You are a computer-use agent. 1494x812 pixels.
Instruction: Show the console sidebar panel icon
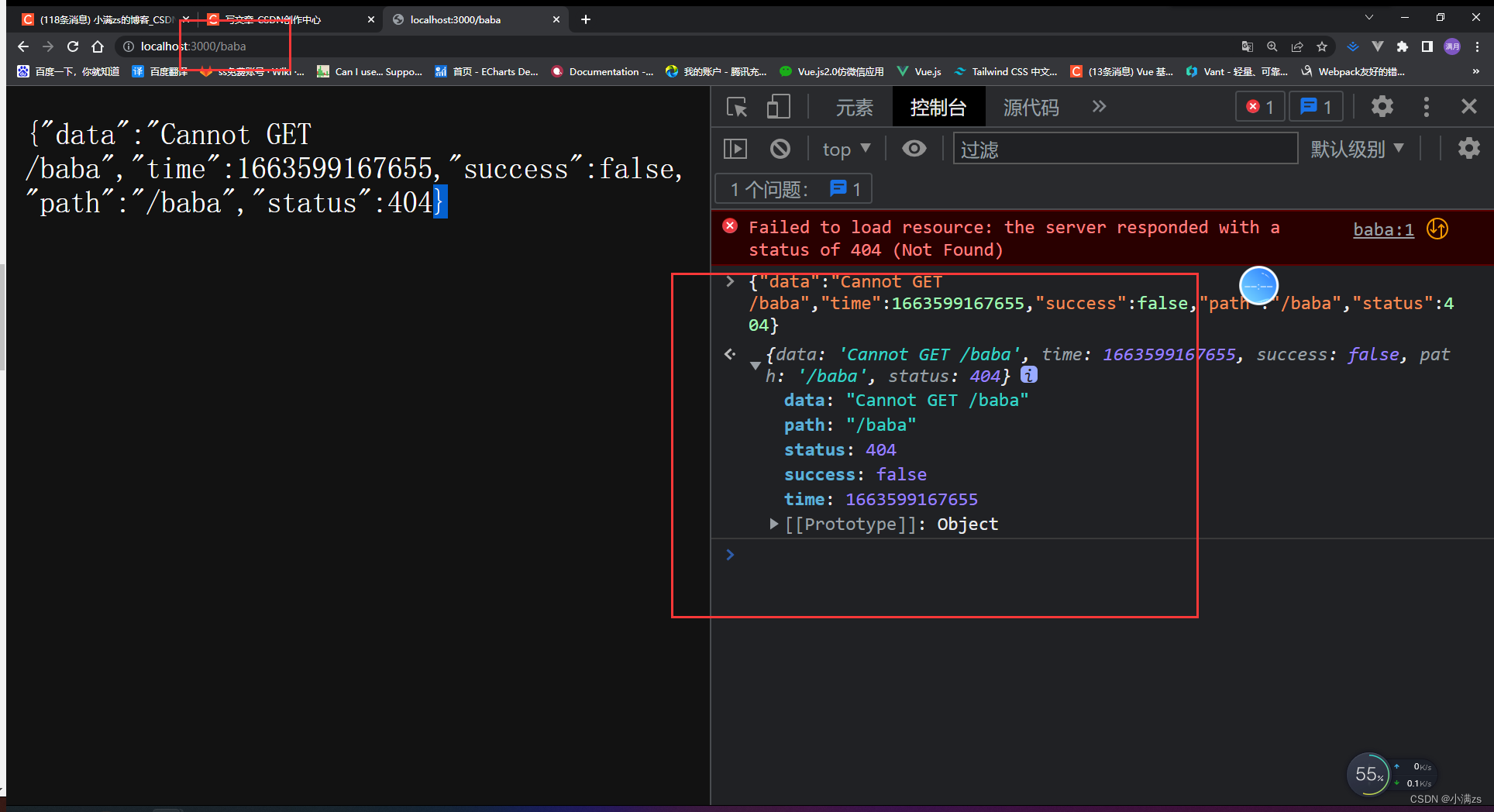(735, 148)
